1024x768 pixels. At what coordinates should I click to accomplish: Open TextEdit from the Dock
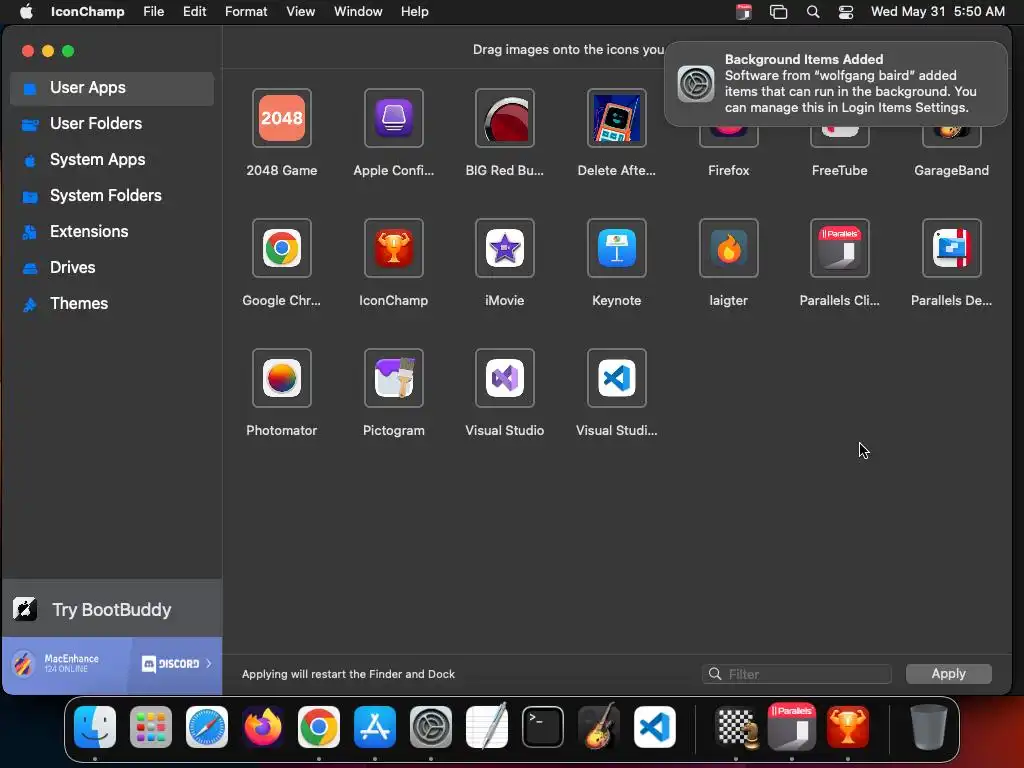(x=487, y=726)
